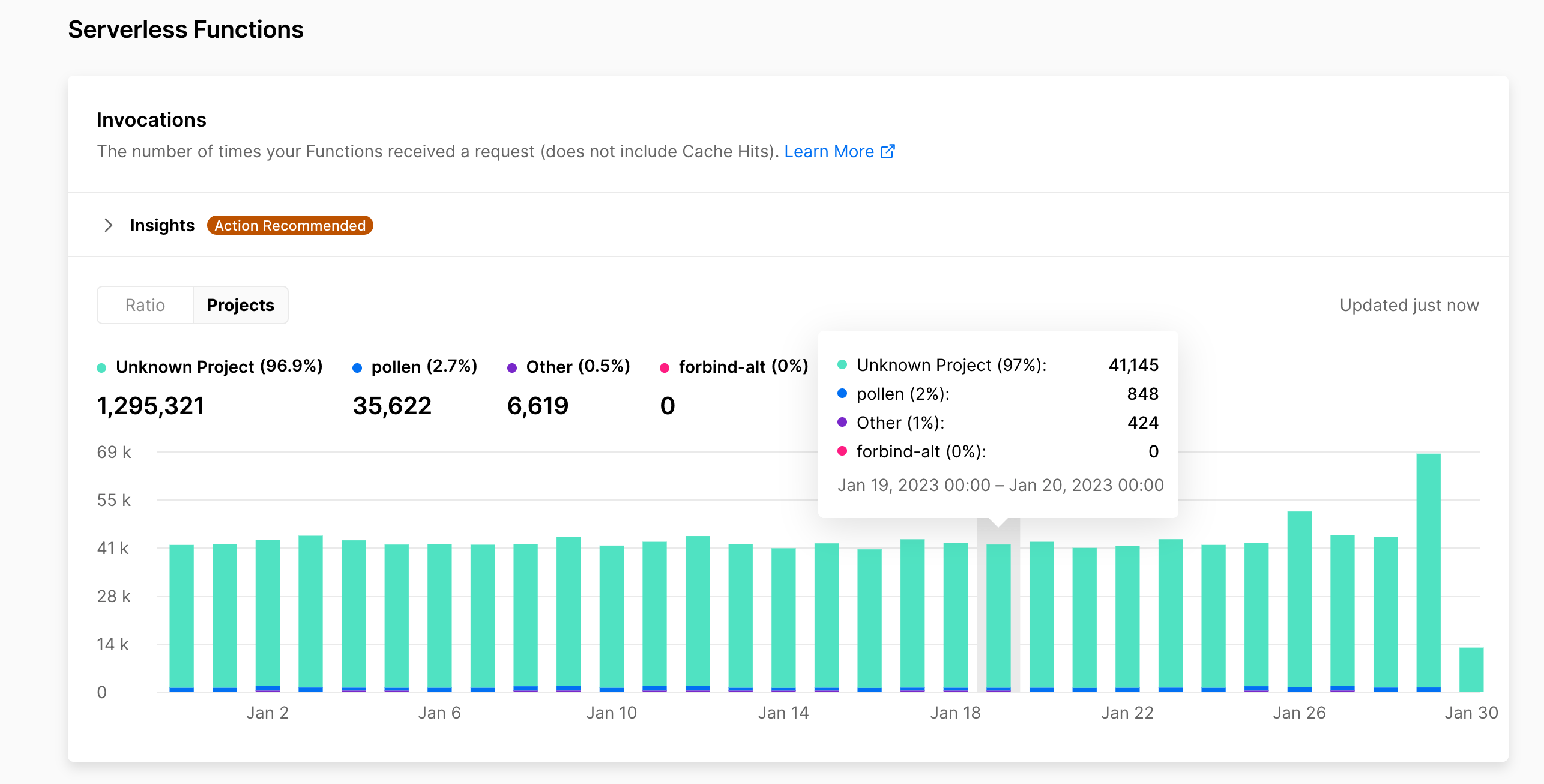Toggle the Other legend purple dot
This screenshot has width=1544, height=784.
click(x=512, y=367)
